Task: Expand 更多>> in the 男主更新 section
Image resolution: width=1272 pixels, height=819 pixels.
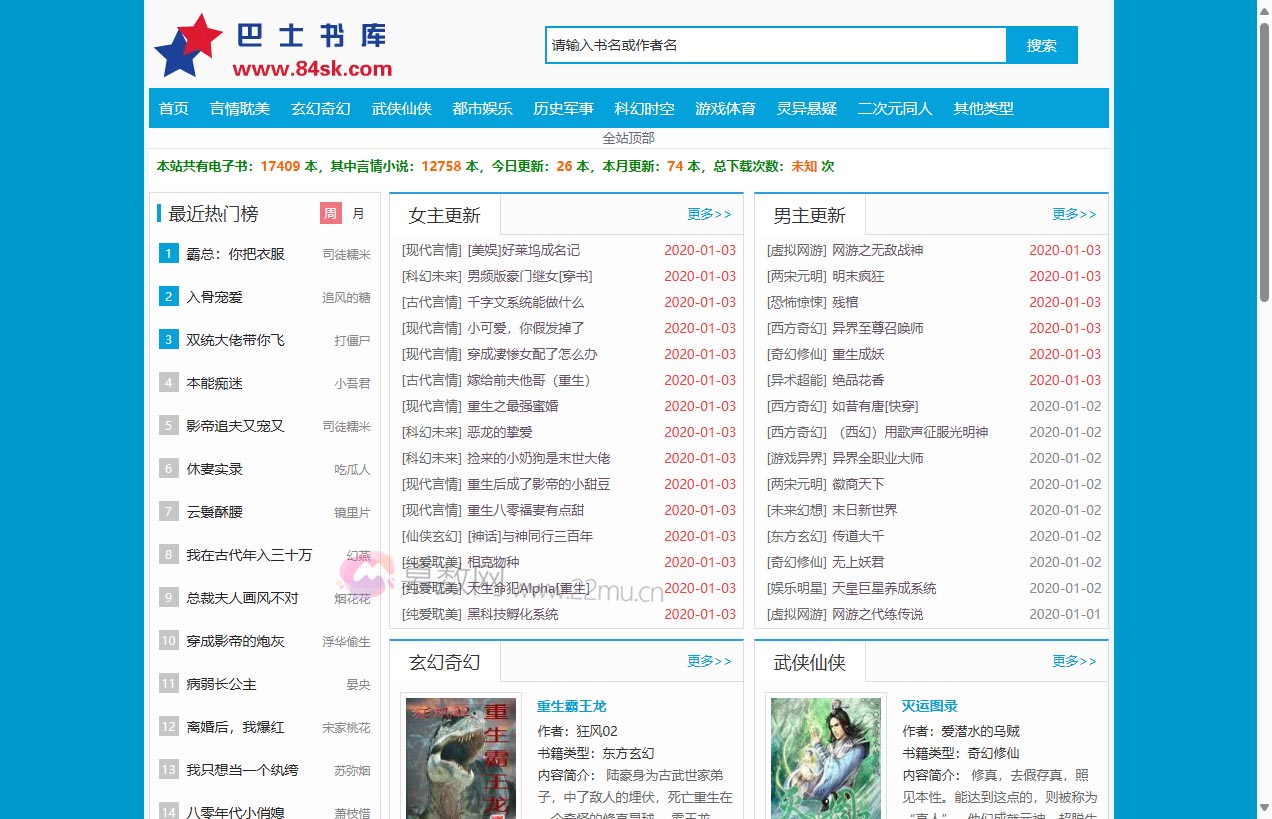Action: (x=1074, y=214)
